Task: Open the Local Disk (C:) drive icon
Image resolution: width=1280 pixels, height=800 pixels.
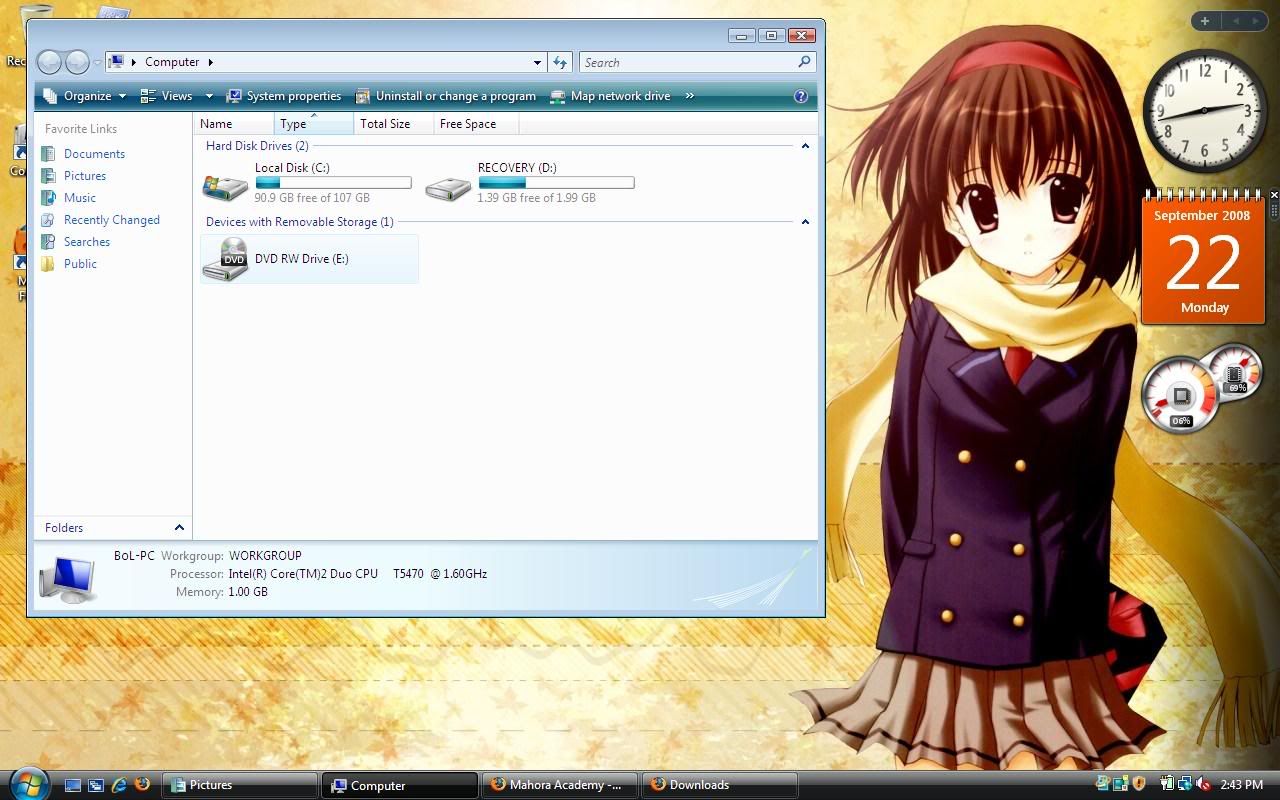Action: [x=226, y=186]
